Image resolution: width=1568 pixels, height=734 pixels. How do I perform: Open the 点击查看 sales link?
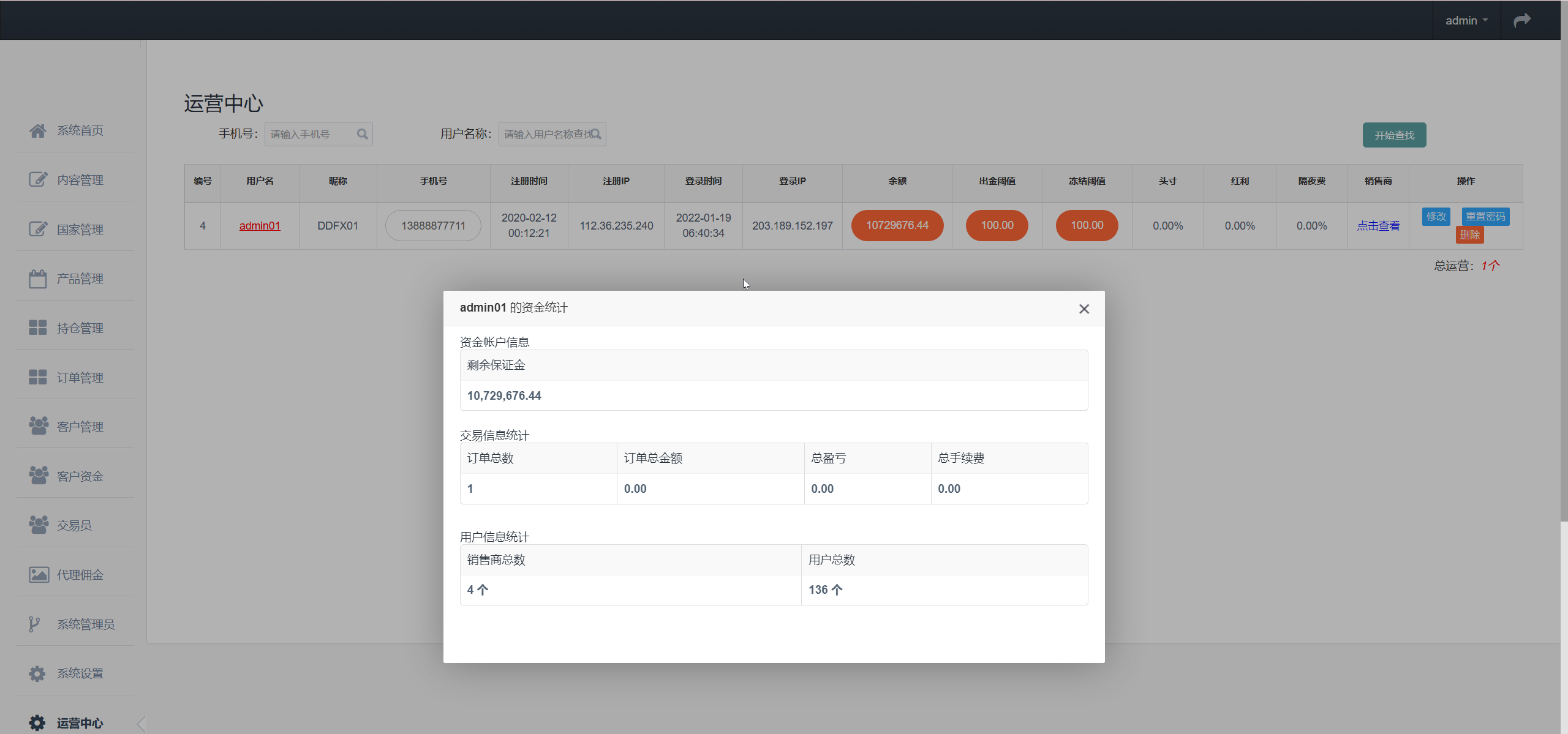pyautogui.click(x=1378, y=225)
